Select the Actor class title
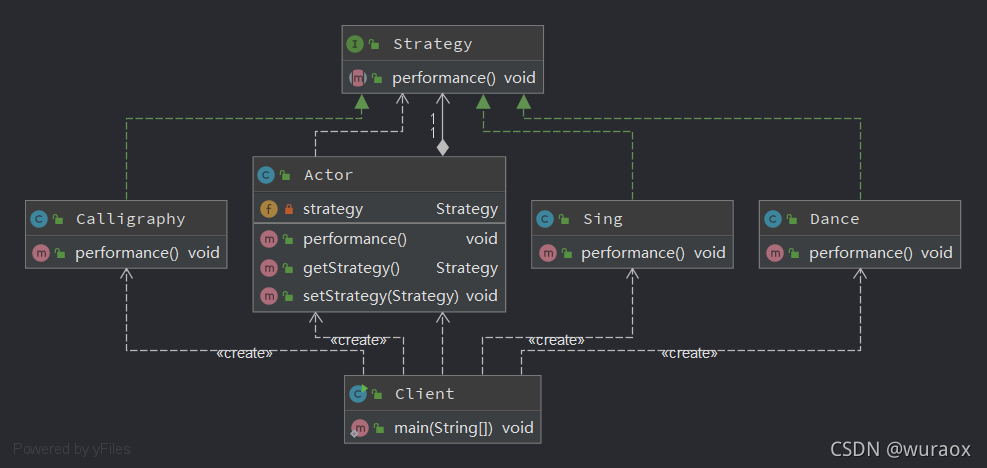Screen dimensions: 987x468 329,175
